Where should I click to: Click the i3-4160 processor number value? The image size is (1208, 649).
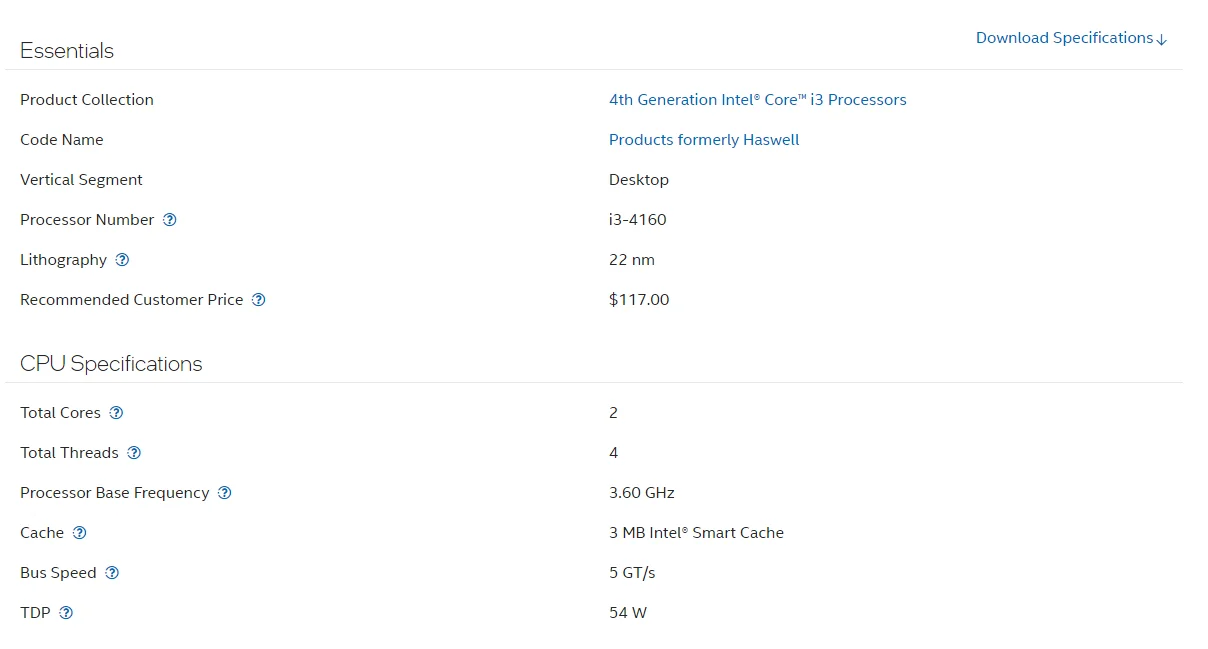pos(637,220)
